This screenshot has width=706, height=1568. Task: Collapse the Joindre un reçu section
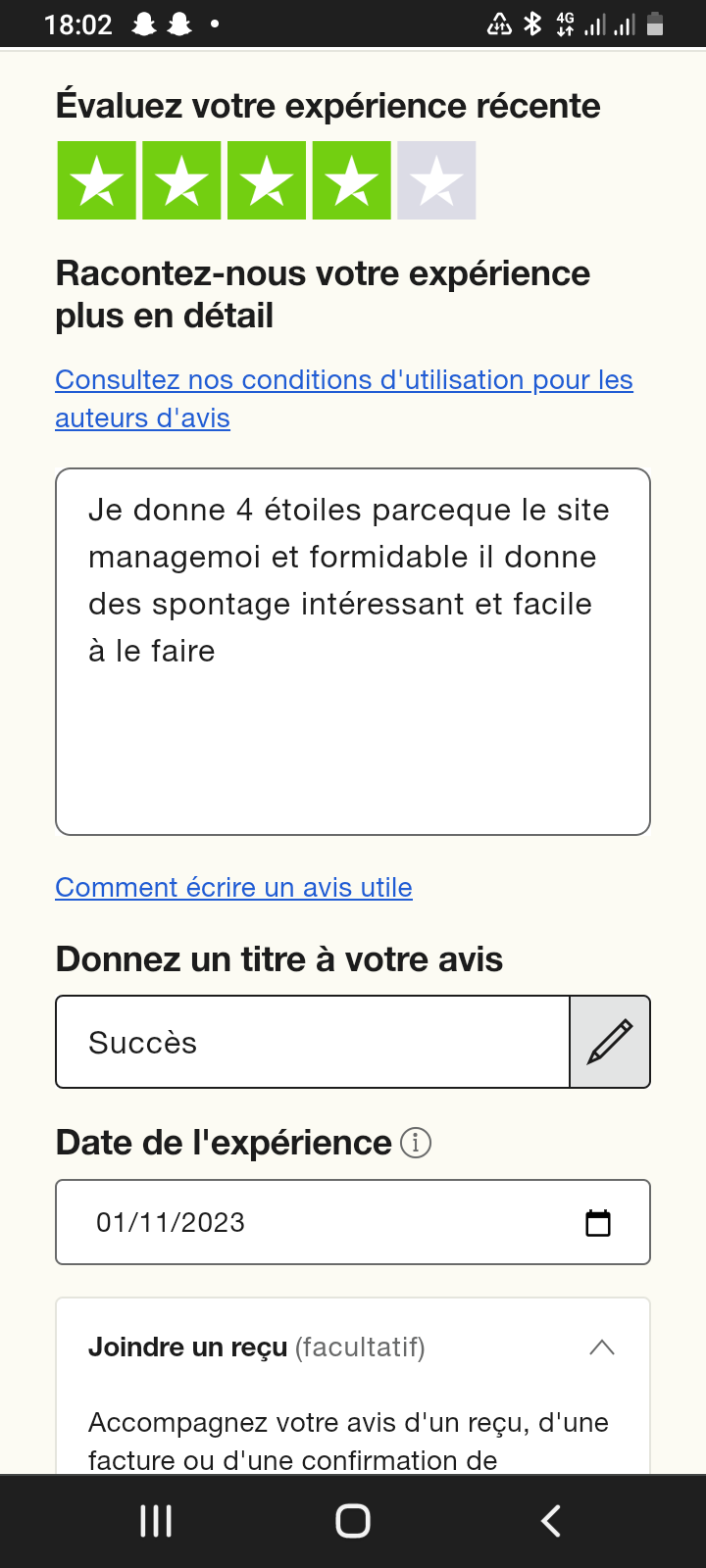coord(601,1347)
